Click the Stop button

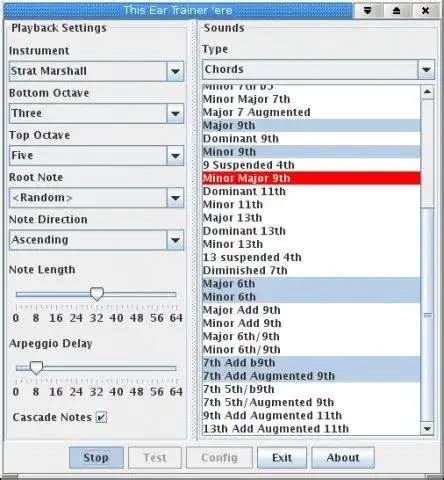click(x=96, y=458)
